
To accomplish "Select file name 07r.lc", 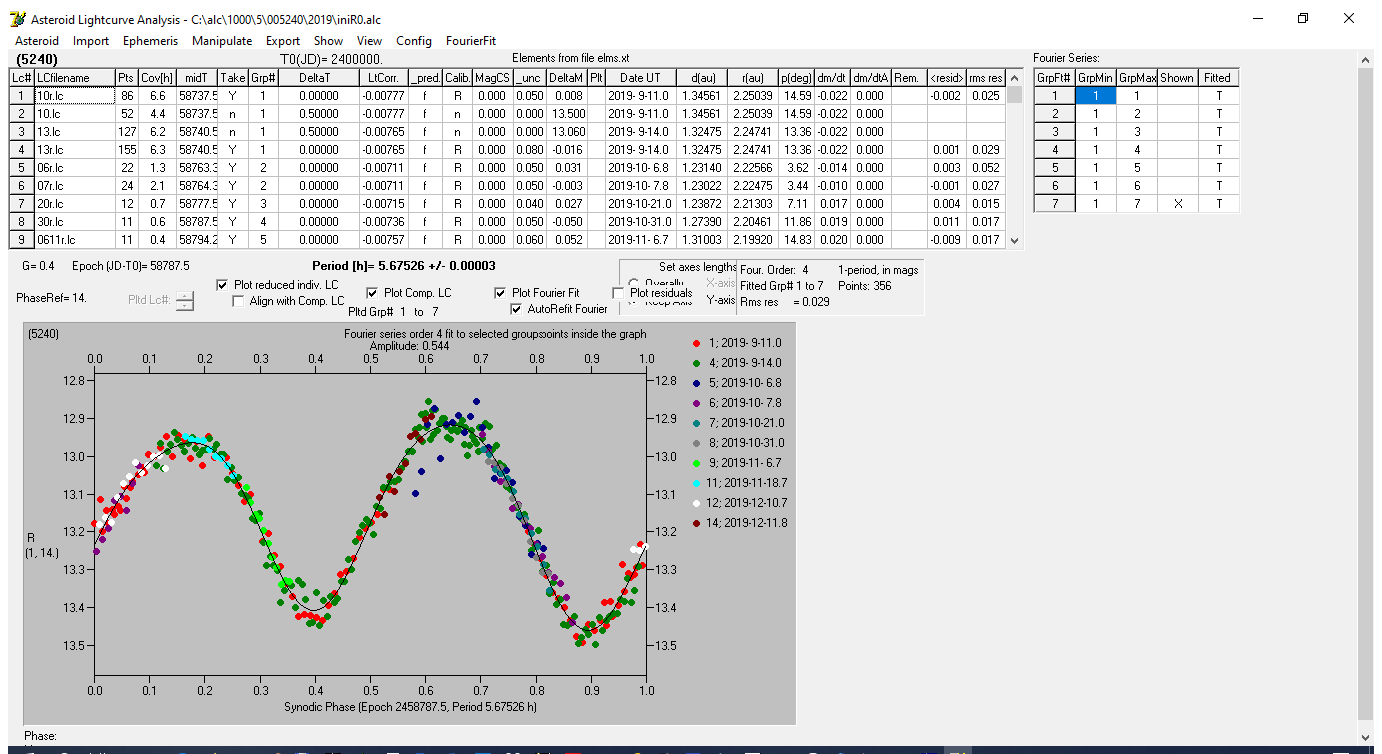I will (x=74, y=185).
